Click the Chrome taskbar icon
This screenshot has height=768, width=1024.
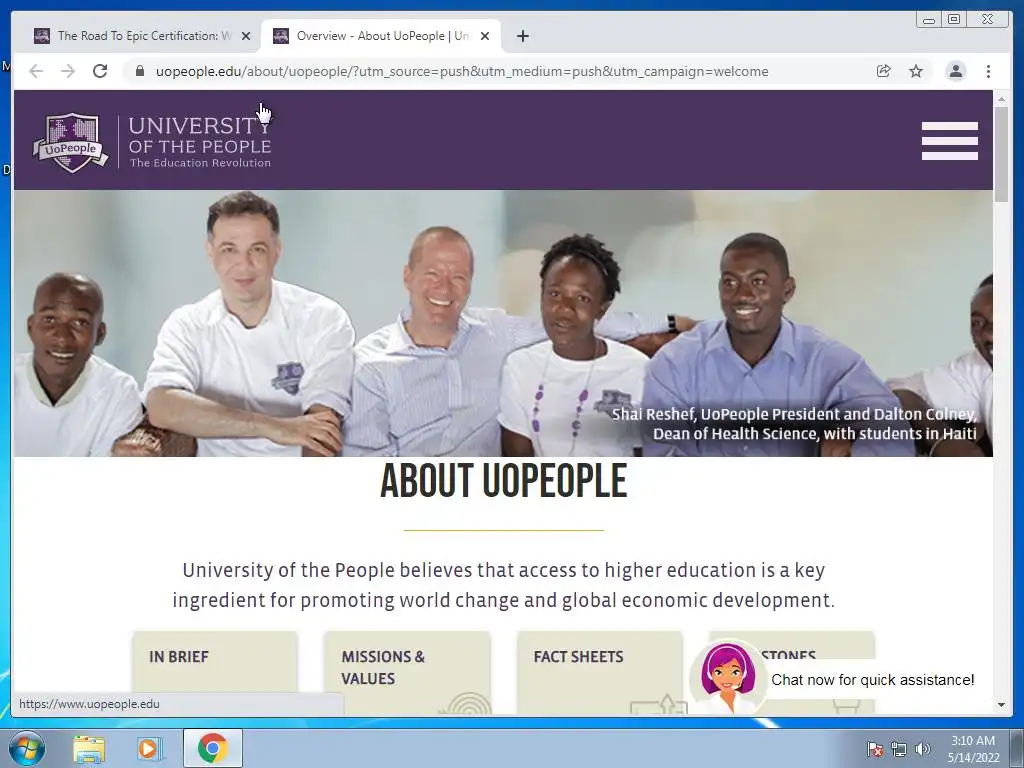tap(212, 748)
